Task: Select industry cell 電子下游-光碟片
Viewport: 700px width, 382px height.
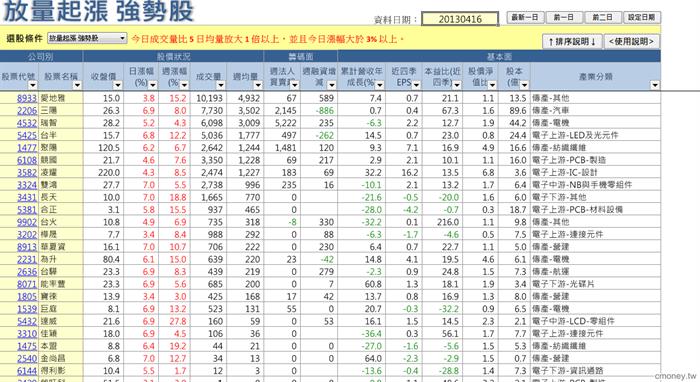Action: 596,284
